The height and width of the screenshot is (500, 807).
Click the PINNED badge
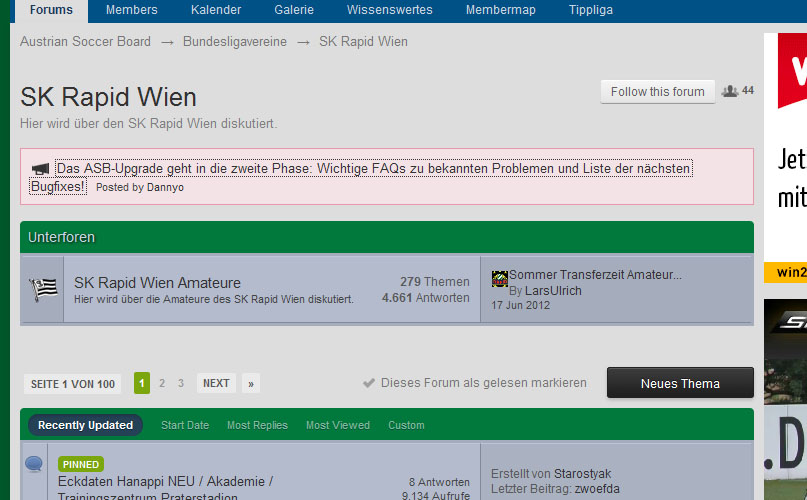coord(81,464)
